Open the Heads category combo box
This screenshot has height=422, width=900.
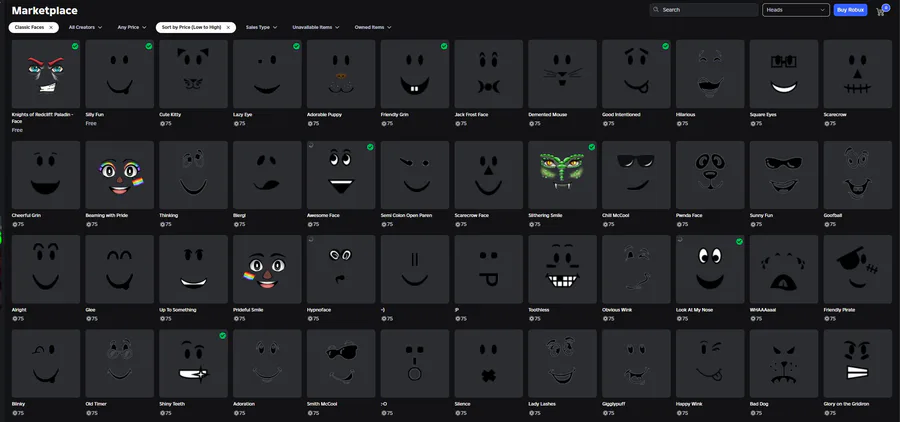click(x=796, y=10)
